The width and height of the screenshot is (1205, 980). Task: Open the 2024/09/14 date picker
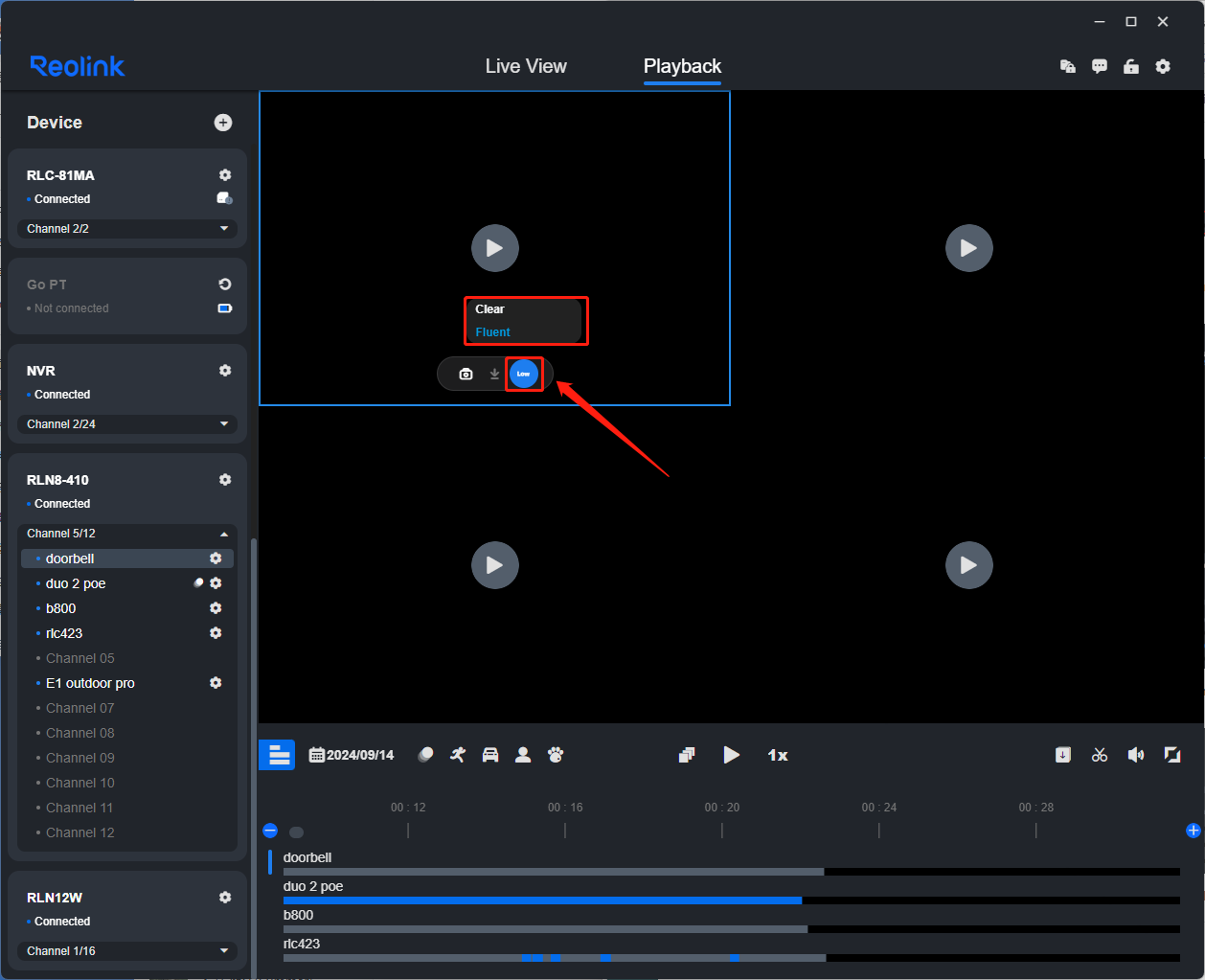(352, 755)
